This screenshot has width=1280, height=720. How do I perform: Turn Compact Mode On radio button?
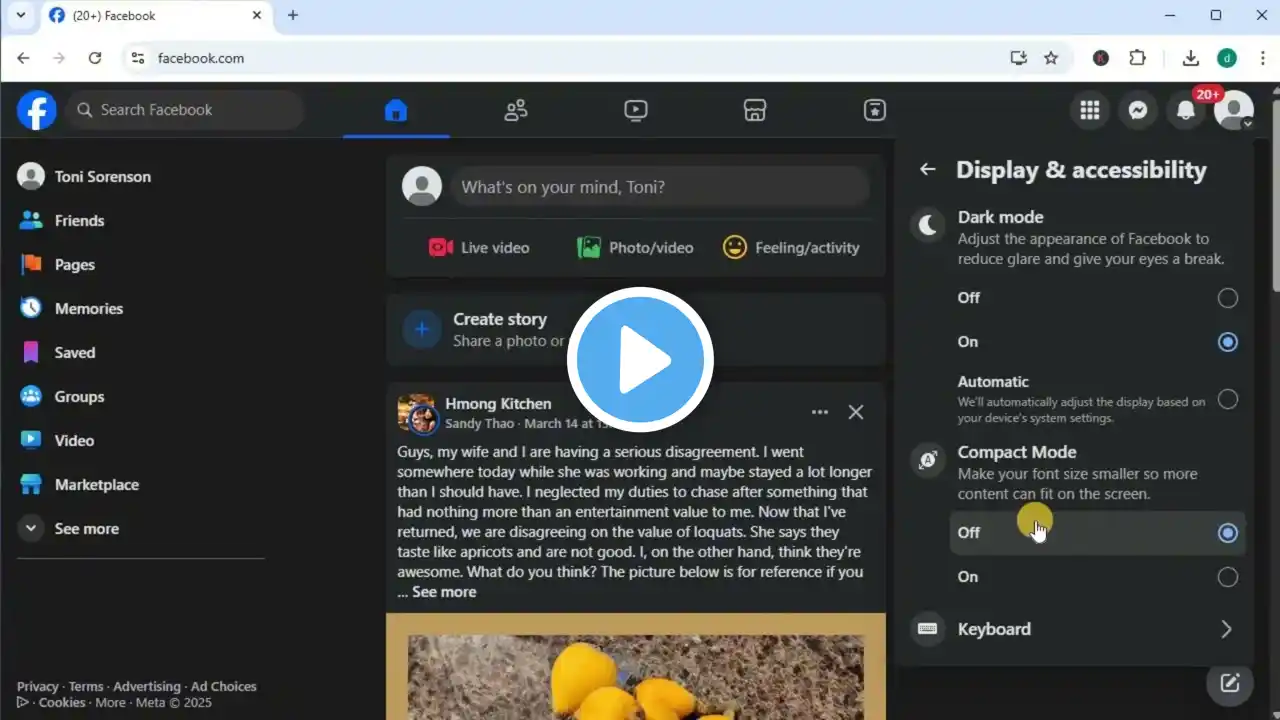click(x=1227, y=577)
